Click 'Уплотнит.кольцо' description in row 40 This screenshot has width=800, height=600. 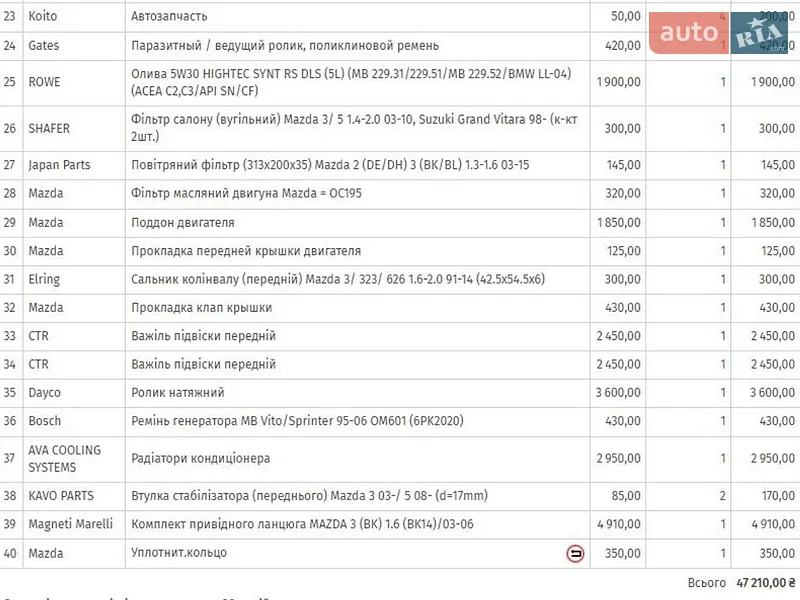pyautogui.click(x=179, y=553)
